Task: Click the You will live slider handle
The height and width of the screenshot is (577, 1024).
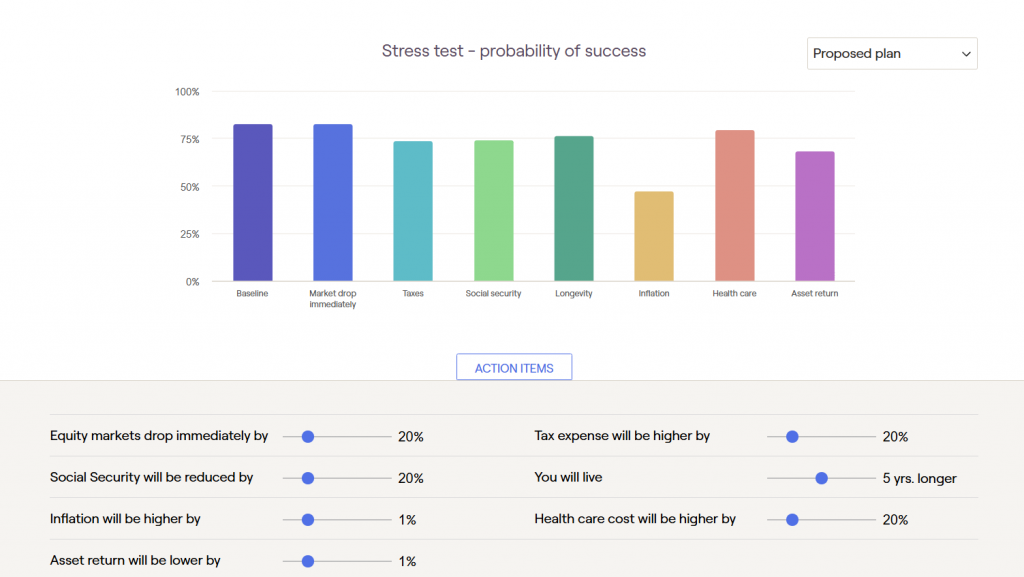Action: click(822, 478)
